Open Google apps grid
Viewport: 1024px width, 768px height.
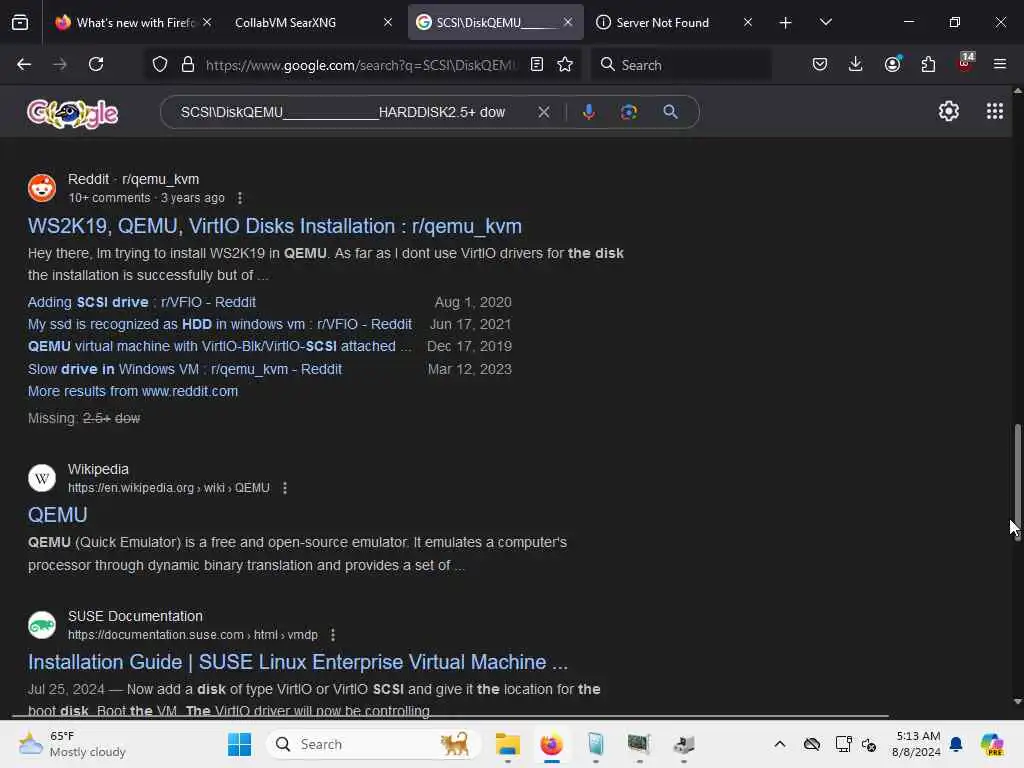pos(995,112)
